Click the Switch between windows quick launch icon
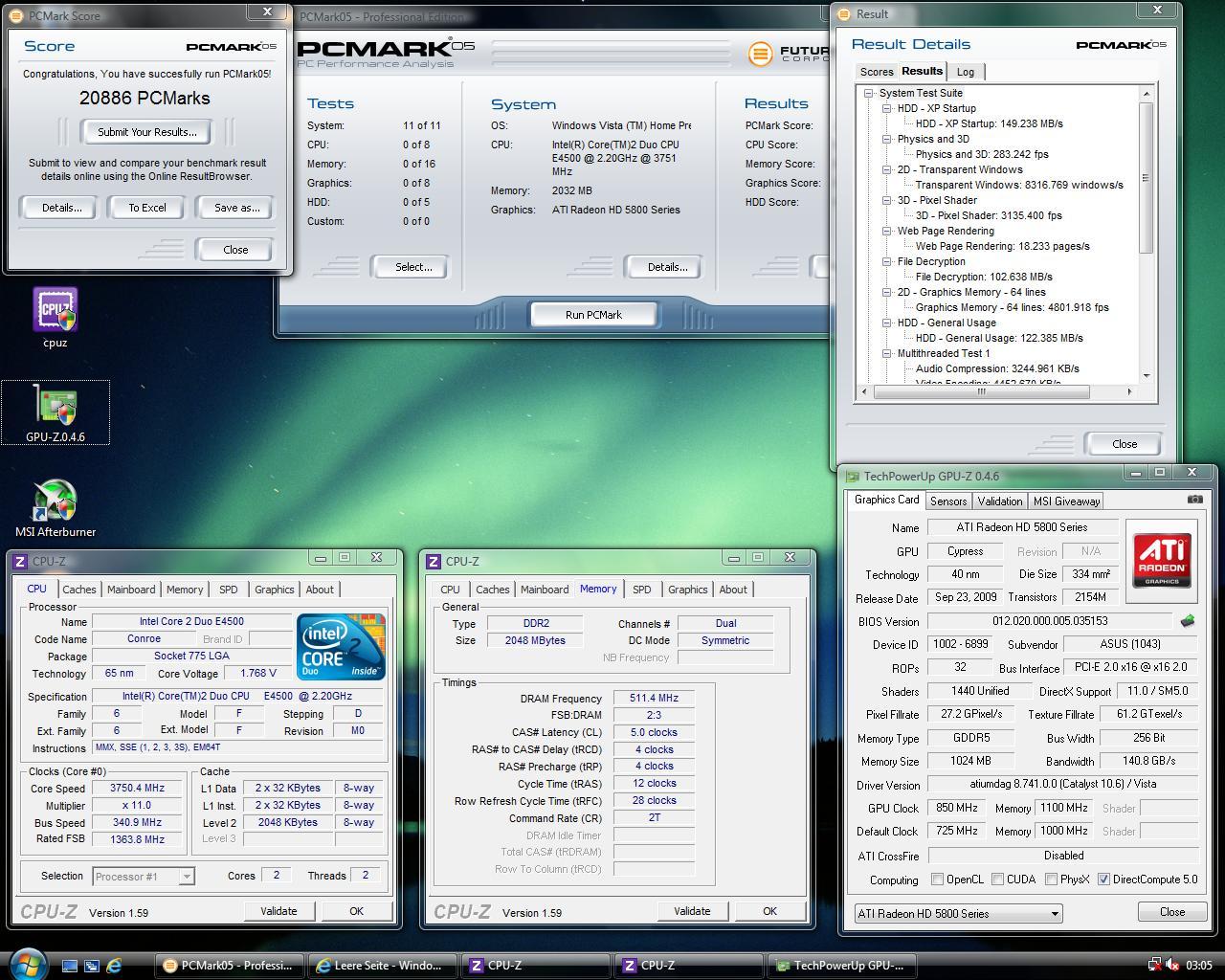 click(92, 966)
